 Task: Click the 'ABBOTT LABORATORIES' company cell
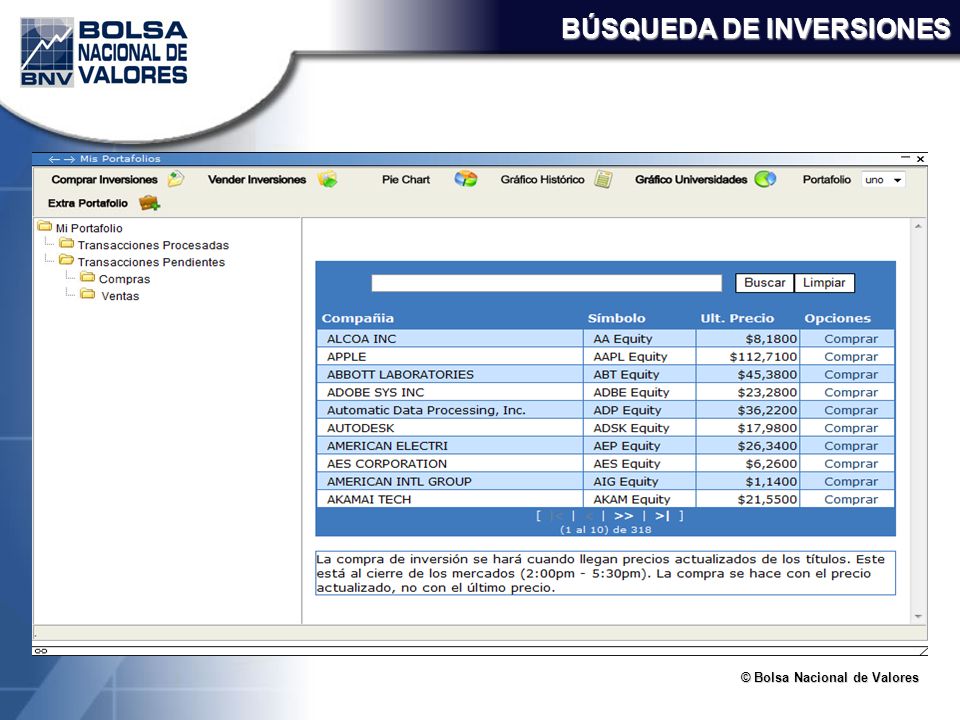450,374
